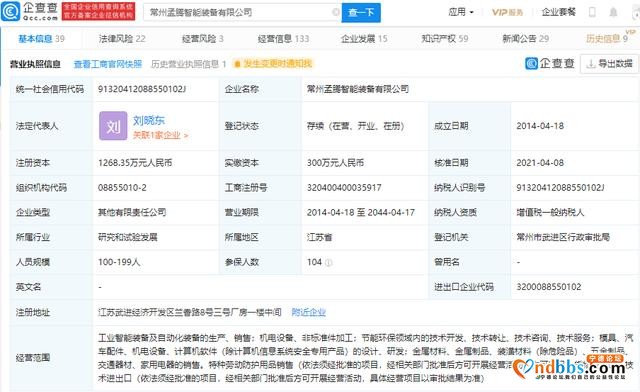Viewport: 640px width, 392px height.
Task: Click 发生变更时通知我 notification button
Action: pos(273,64)
